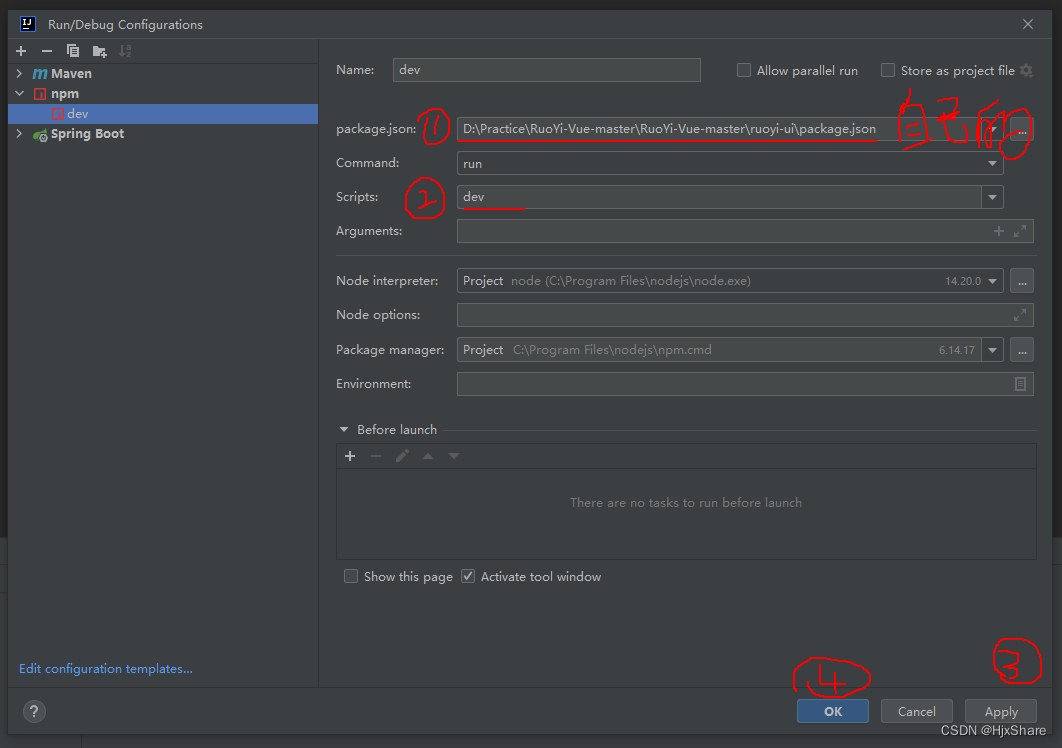Uncheck Activate tool window
Image resolution: width=1062 pixels, height=748 pixels.
(467, 576)
